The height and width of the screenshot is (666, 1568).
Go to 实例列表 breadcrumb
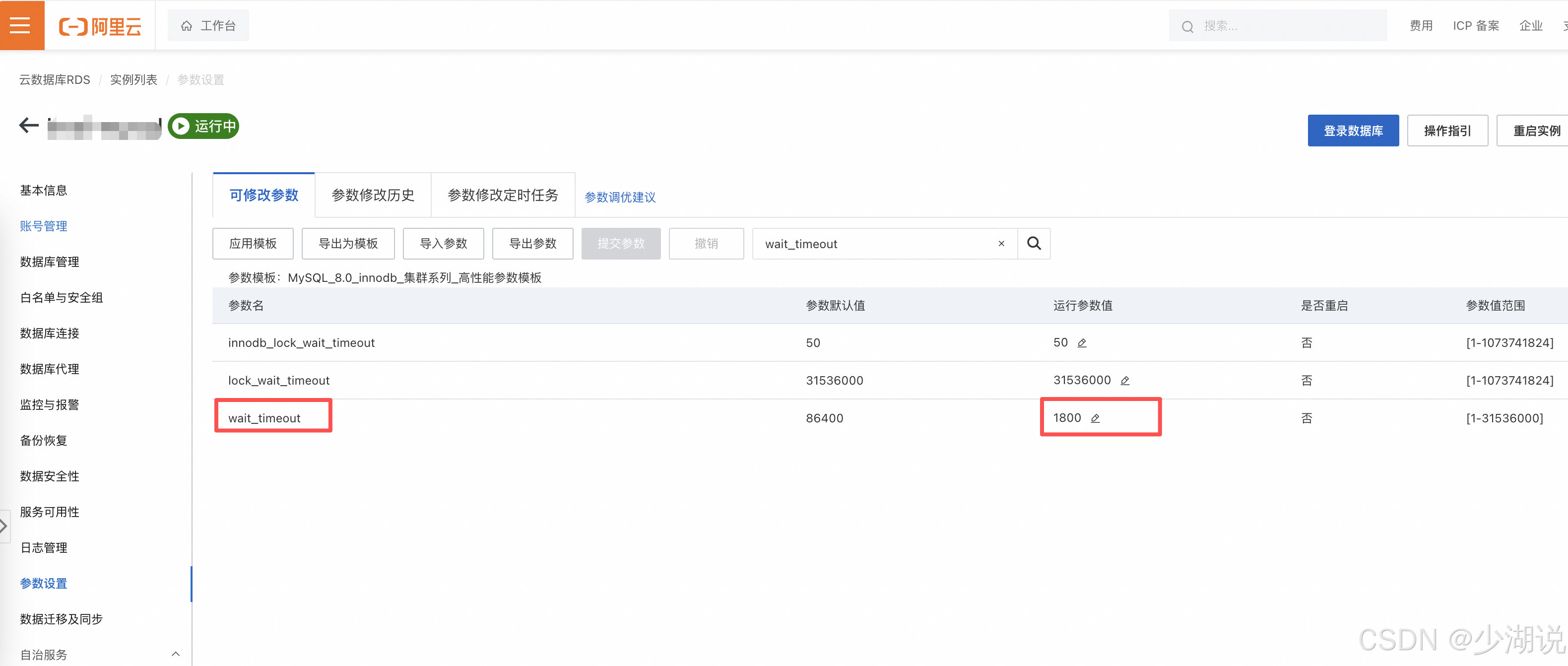[x=133, y=80]
